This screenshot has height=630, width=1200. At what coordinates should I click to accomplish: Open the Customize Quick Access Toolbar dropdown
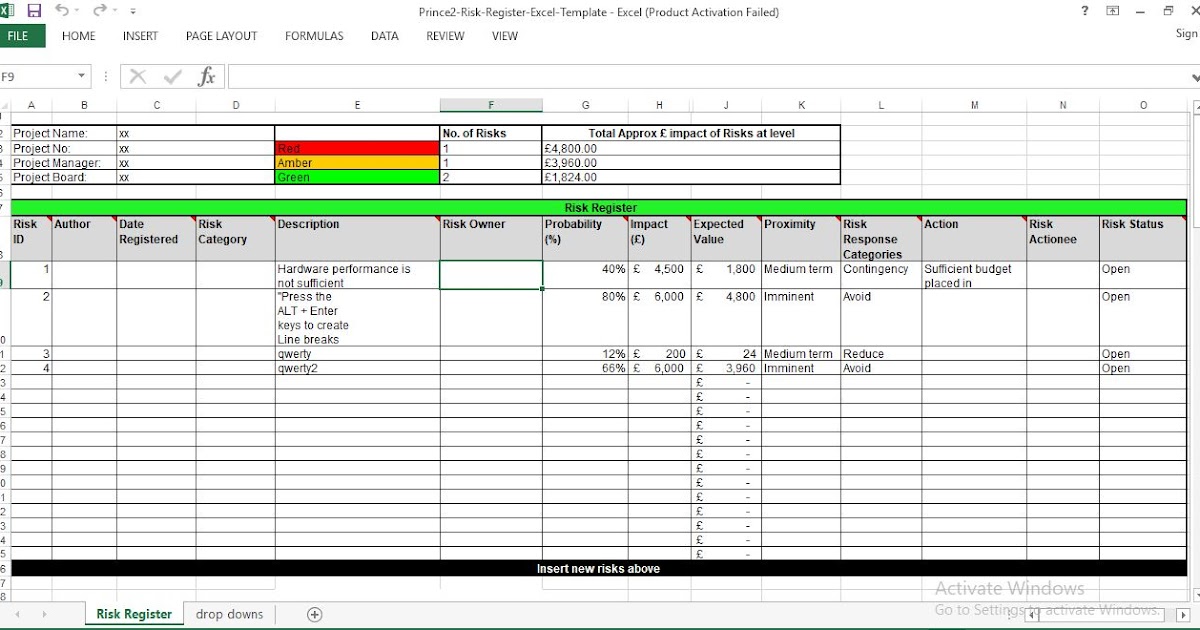(133, 12)
